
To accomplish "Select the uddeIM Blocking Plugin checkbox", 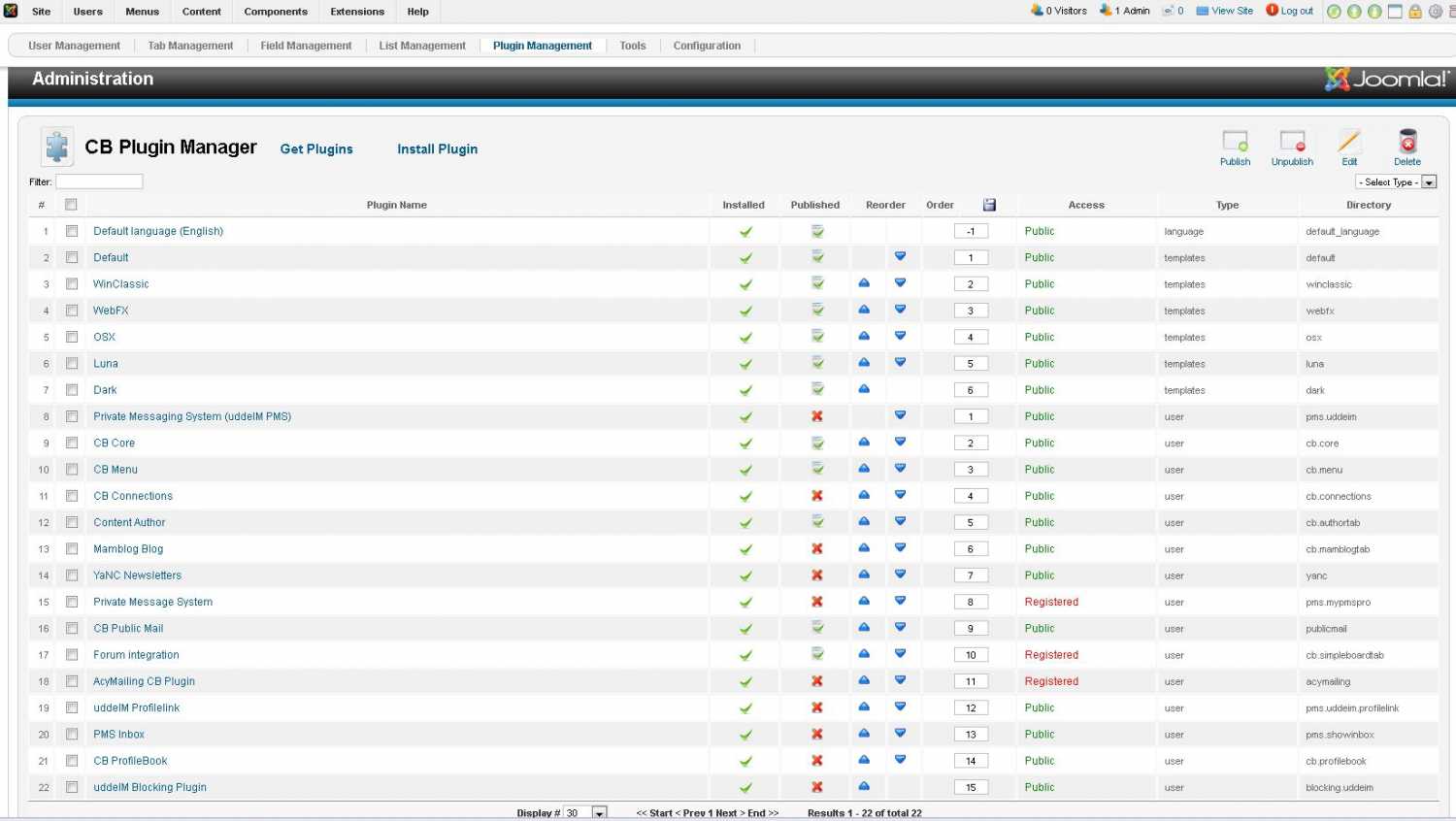I will [x=72, y=787].
